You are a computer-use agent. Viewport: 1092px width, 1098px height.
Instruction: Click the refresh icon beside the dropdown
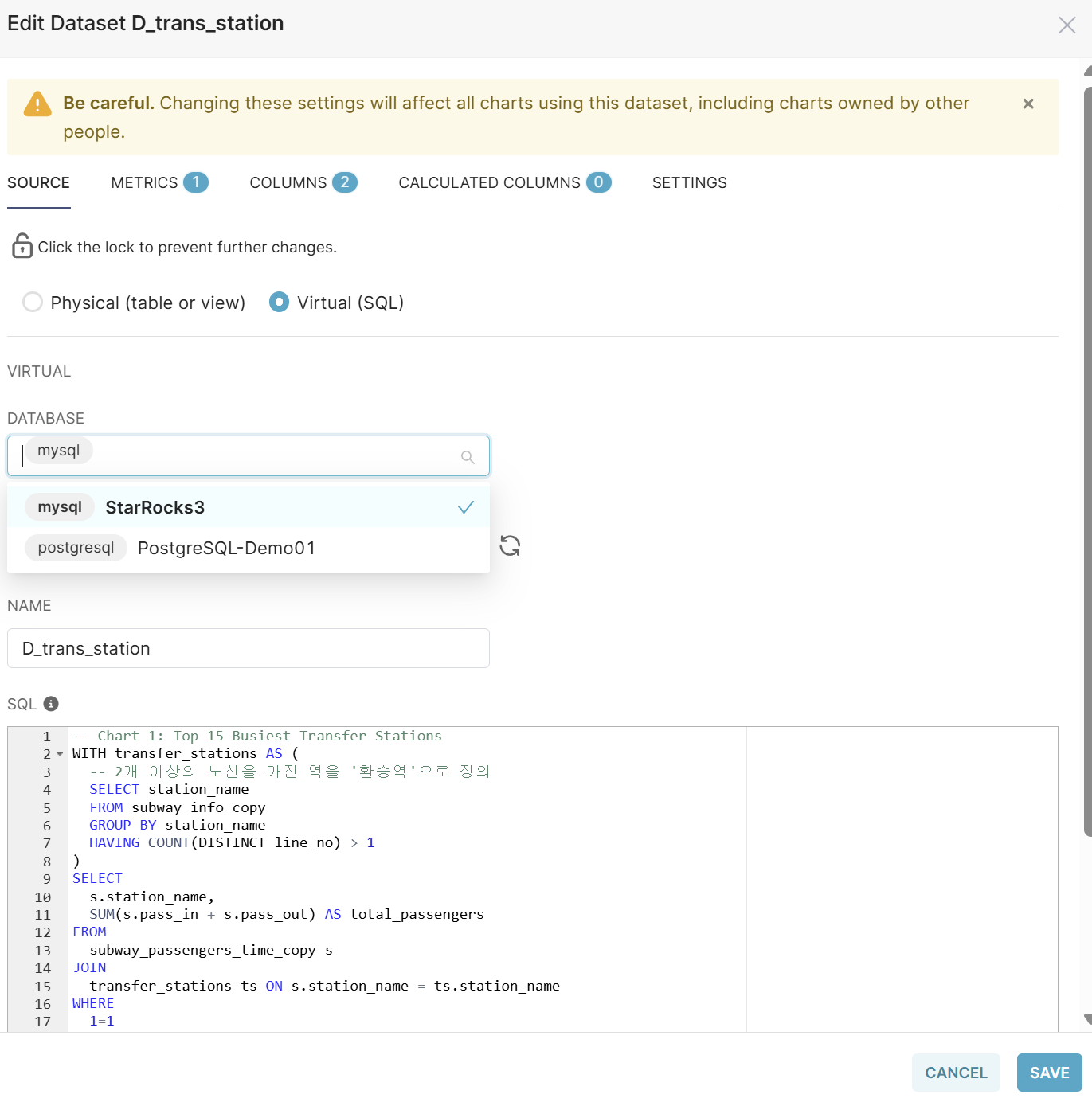point(510,545)
